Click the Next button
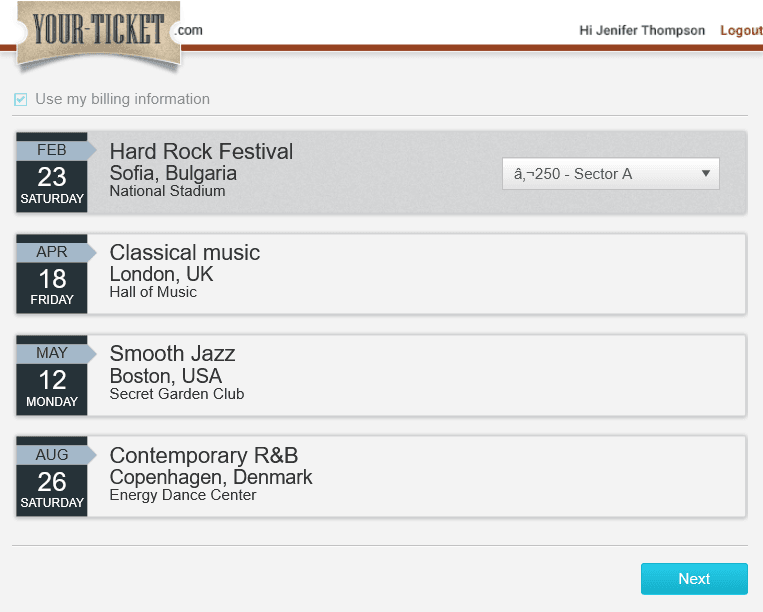Viewport: 763px width, 612px height. [694, 579]
